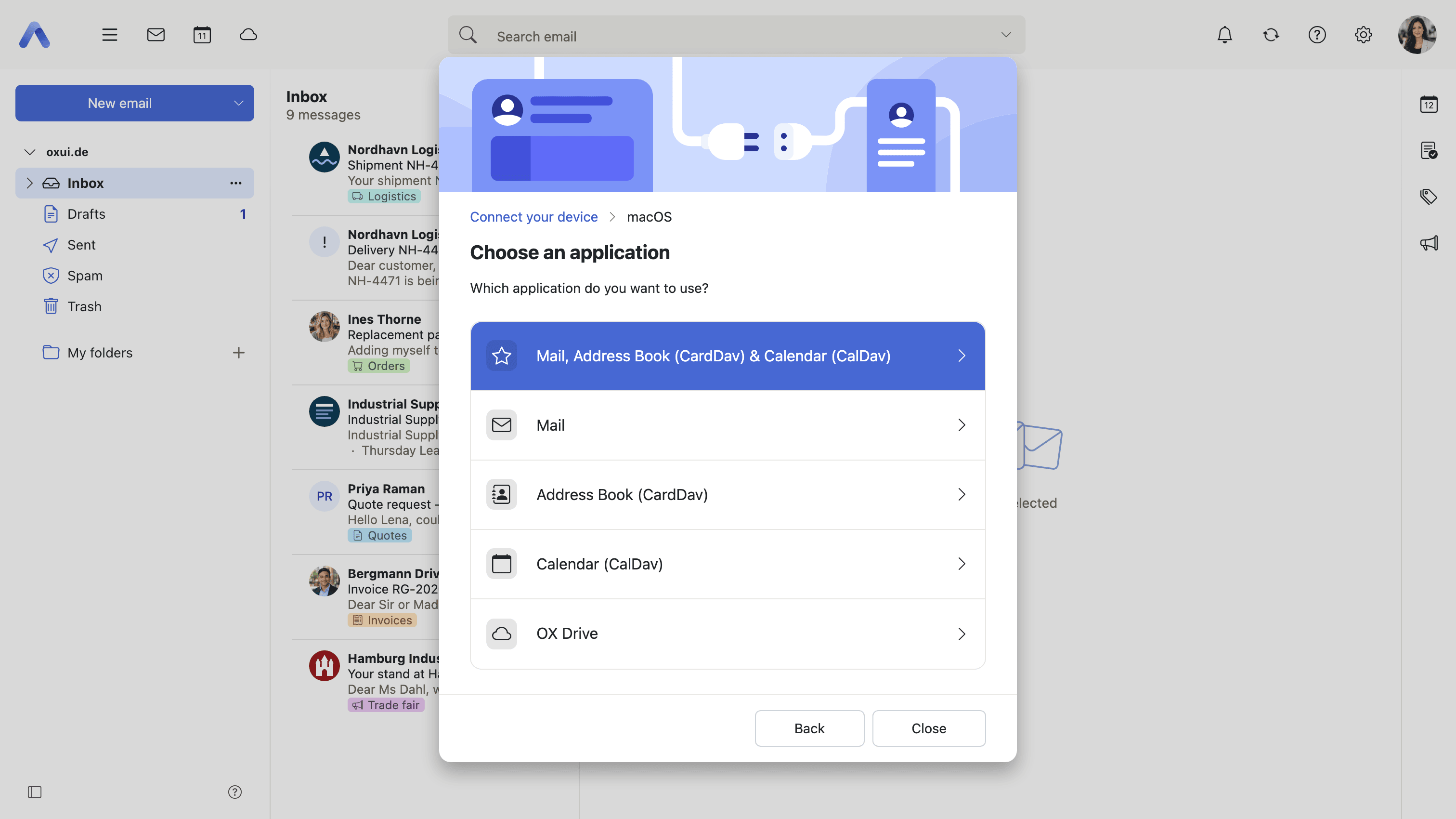
Task: Click the app logo in top left
Action: coord(35,35)
